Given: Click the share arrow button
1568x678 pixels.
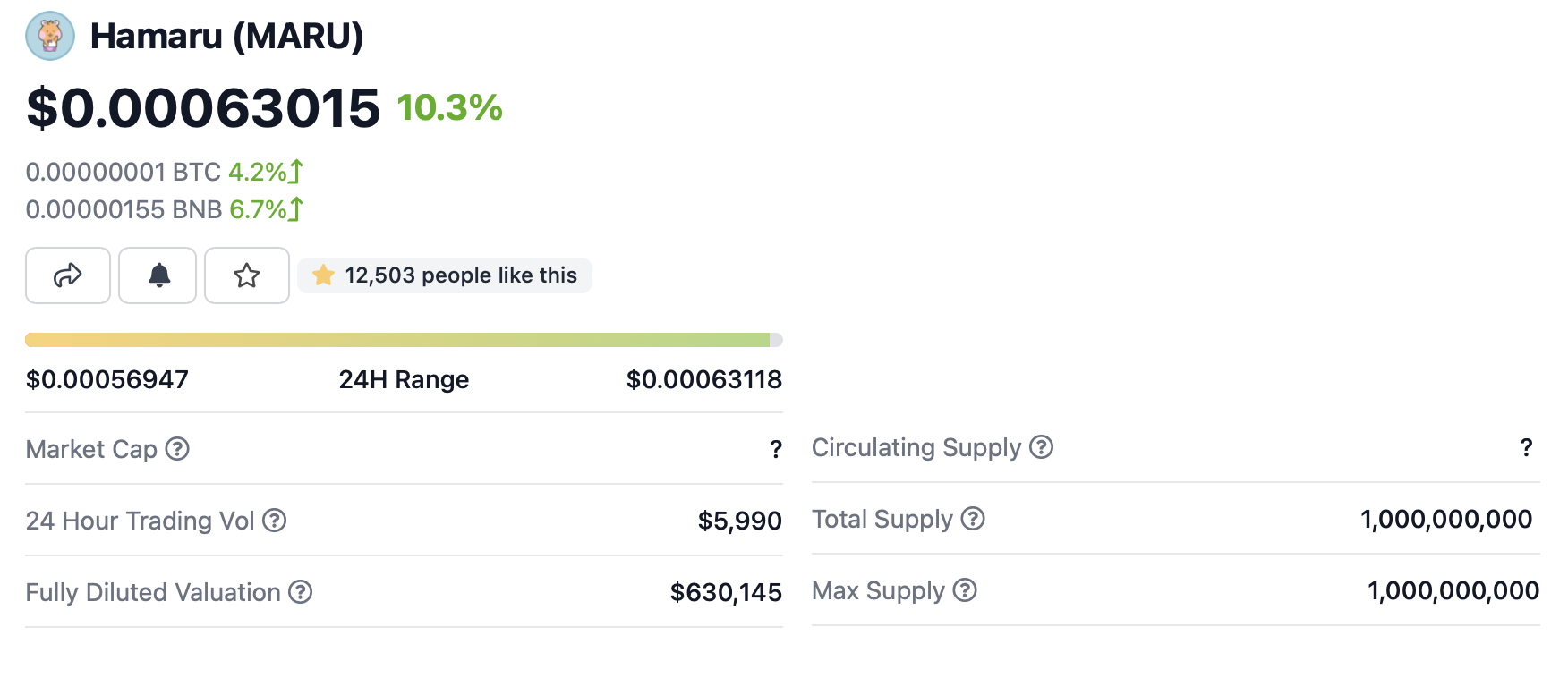Looking at the screenshot, I should click(68, 275).
